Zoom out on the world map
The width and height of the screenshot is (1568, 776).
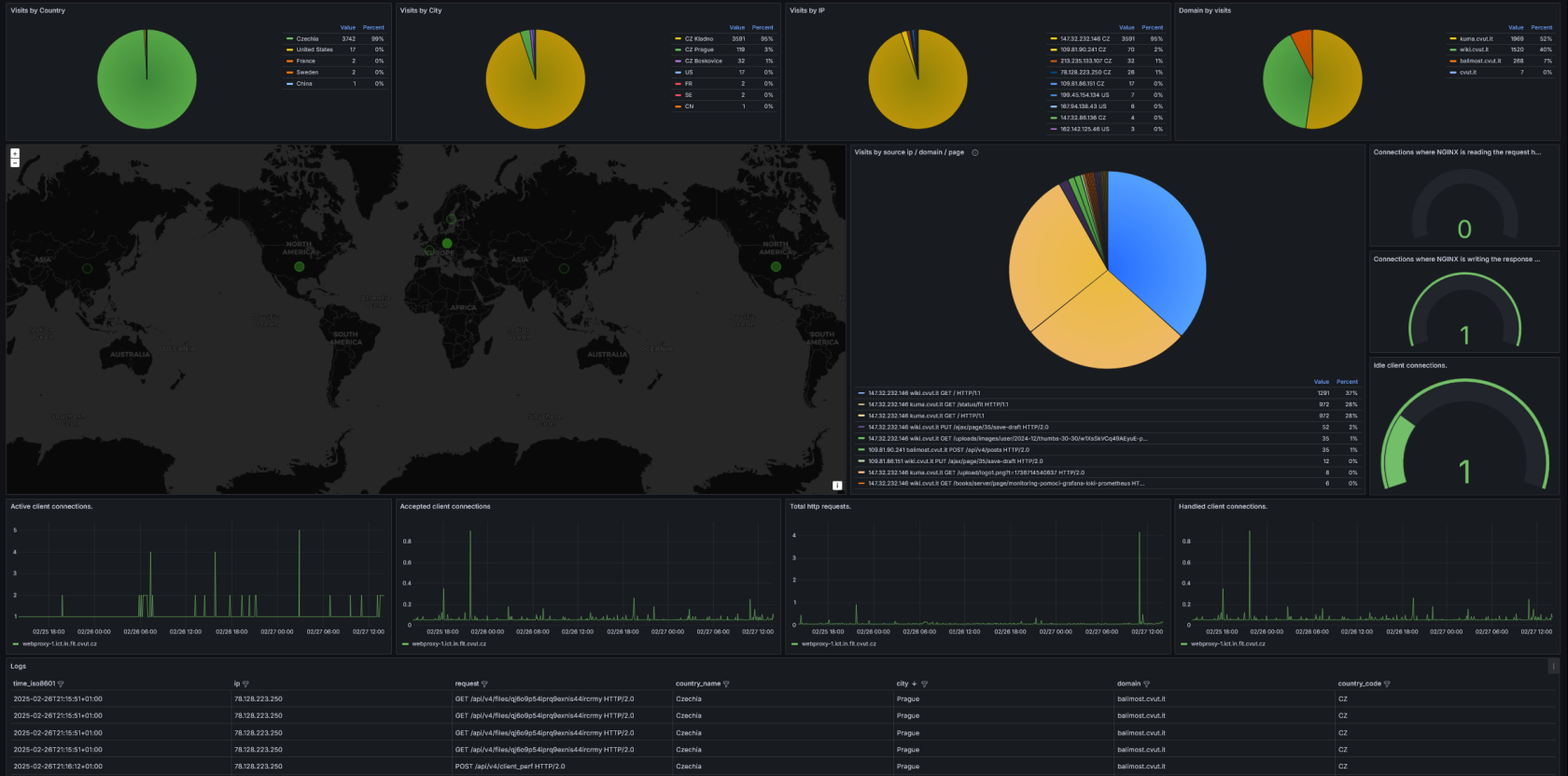[x=15, y=163]
